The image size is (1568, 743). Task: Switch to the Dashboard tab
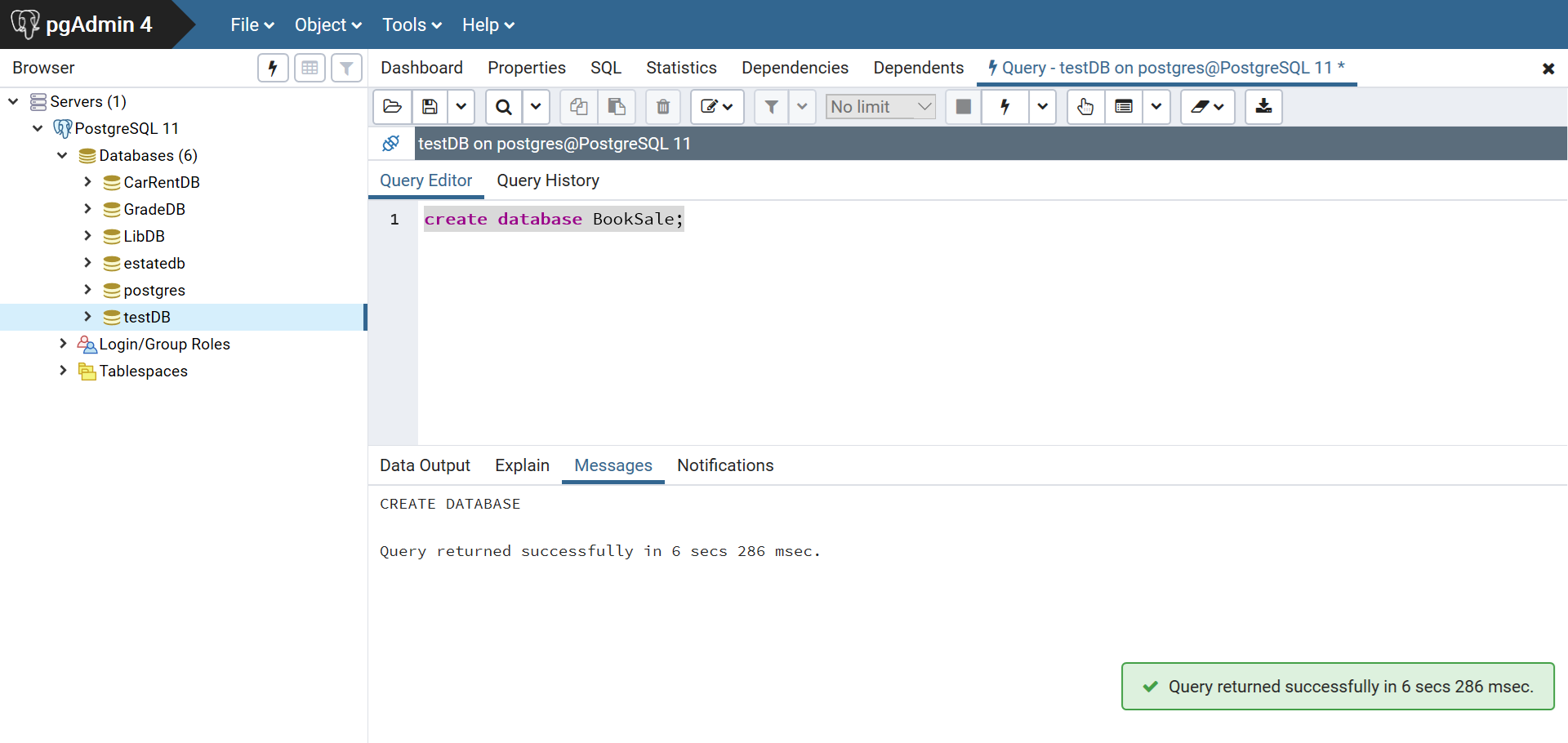(x=421, y=68)
